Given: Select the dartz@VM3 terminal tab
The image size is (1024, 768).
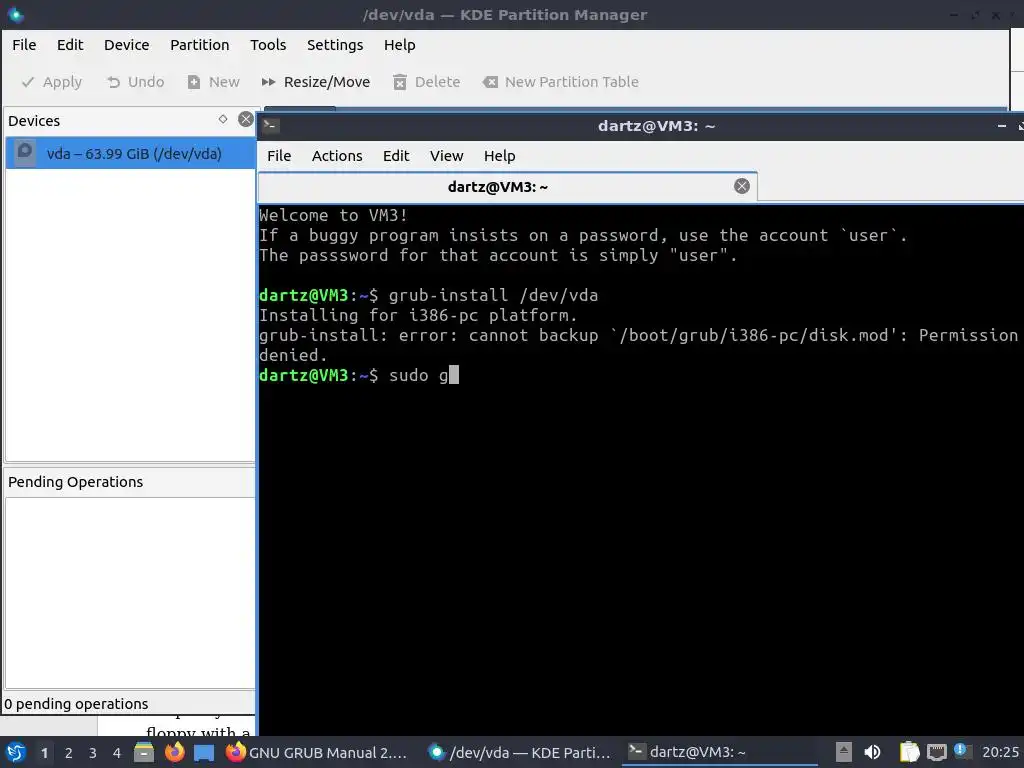Looking at the screenshot, I should point(507,187).
